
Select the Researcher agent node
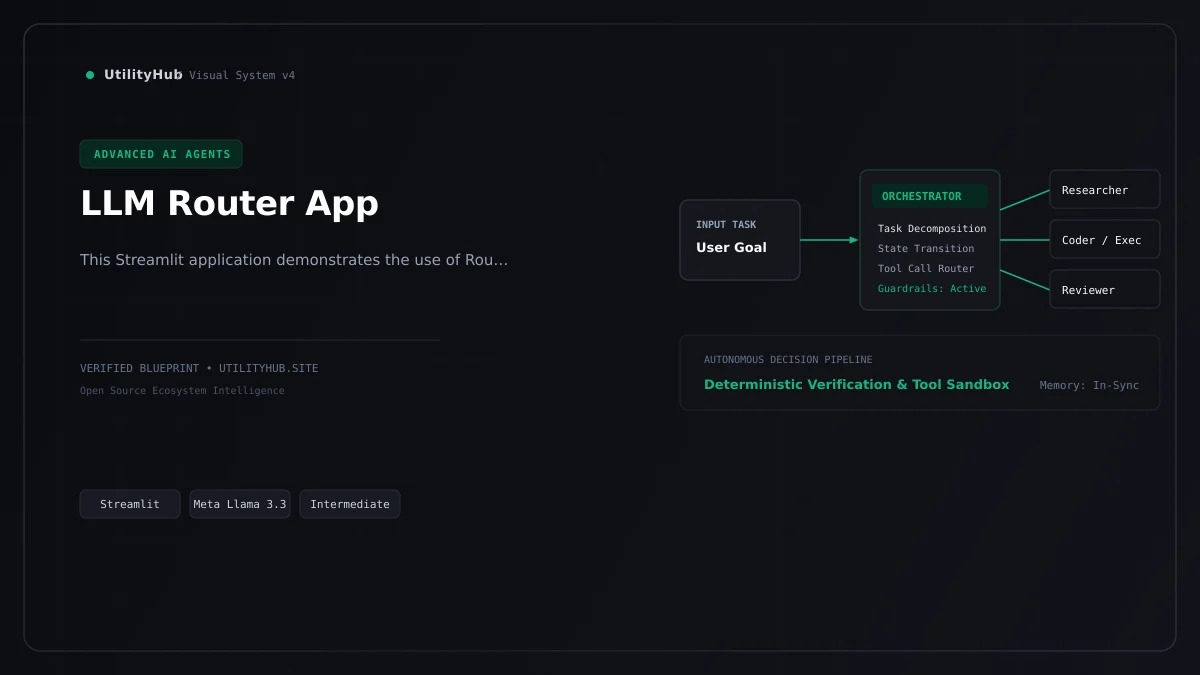point(1105,189)
